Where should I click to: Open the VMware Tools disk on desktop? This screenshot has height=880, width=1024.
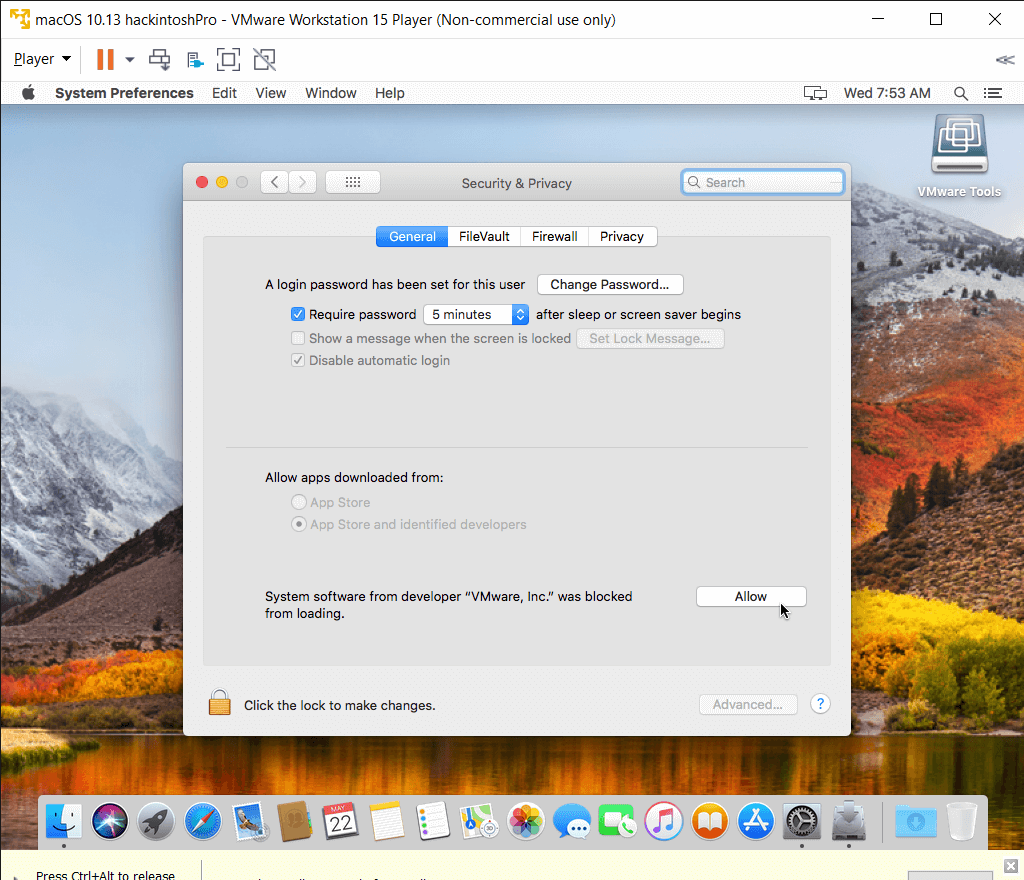pos(959,155)
